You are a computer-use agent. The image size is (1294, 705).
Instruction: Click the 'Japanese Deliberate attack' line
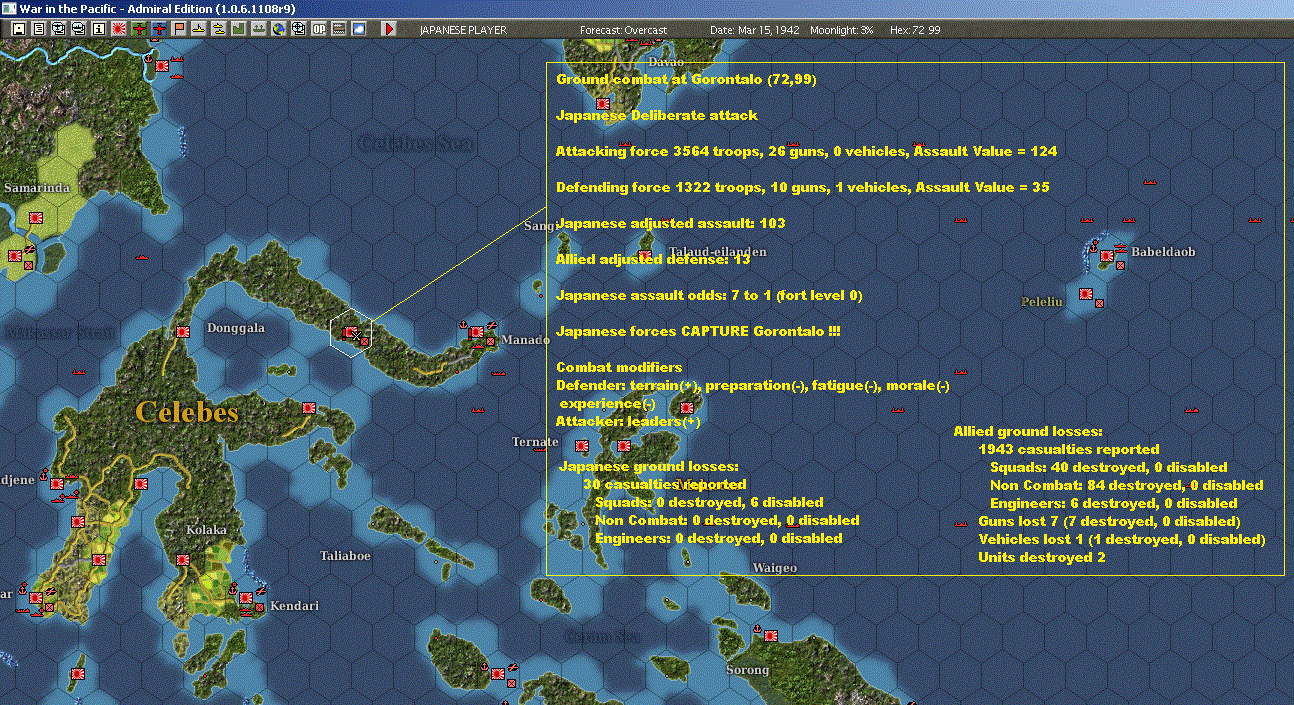(657, 115)
